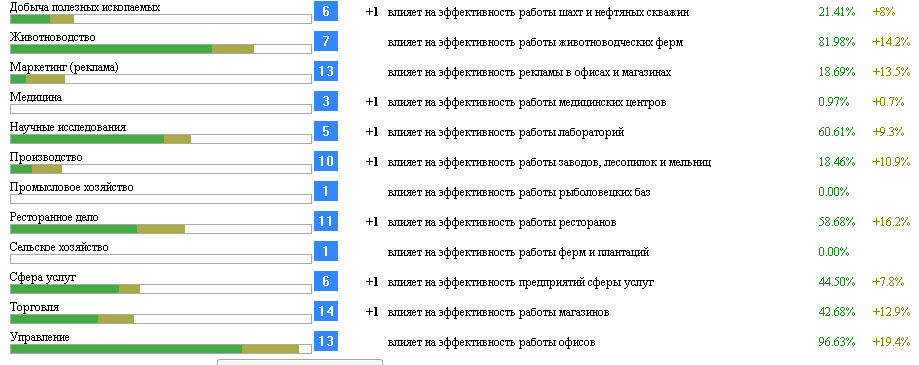Screen dimensions: 919x365
Task: Click the 81.98% progress value
Action: click(x=837, y=42)
